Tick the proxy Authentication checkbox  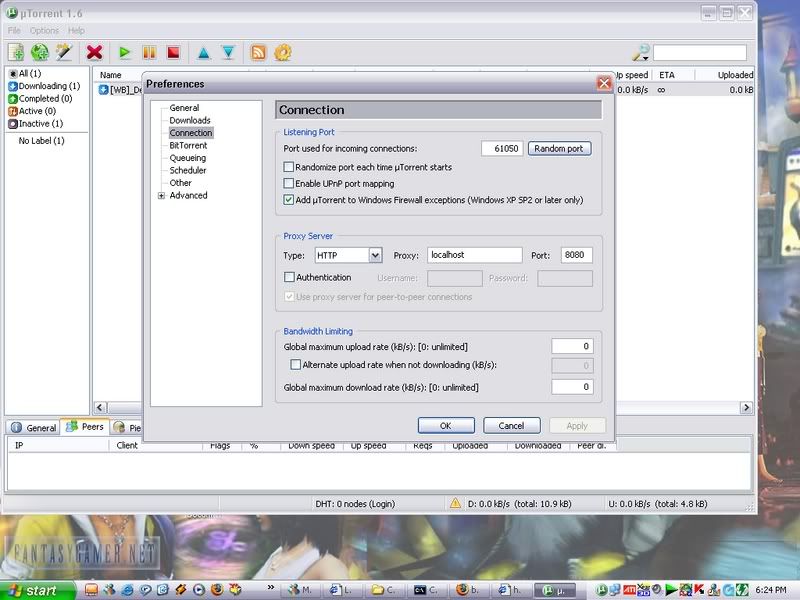tap(289, 277)
